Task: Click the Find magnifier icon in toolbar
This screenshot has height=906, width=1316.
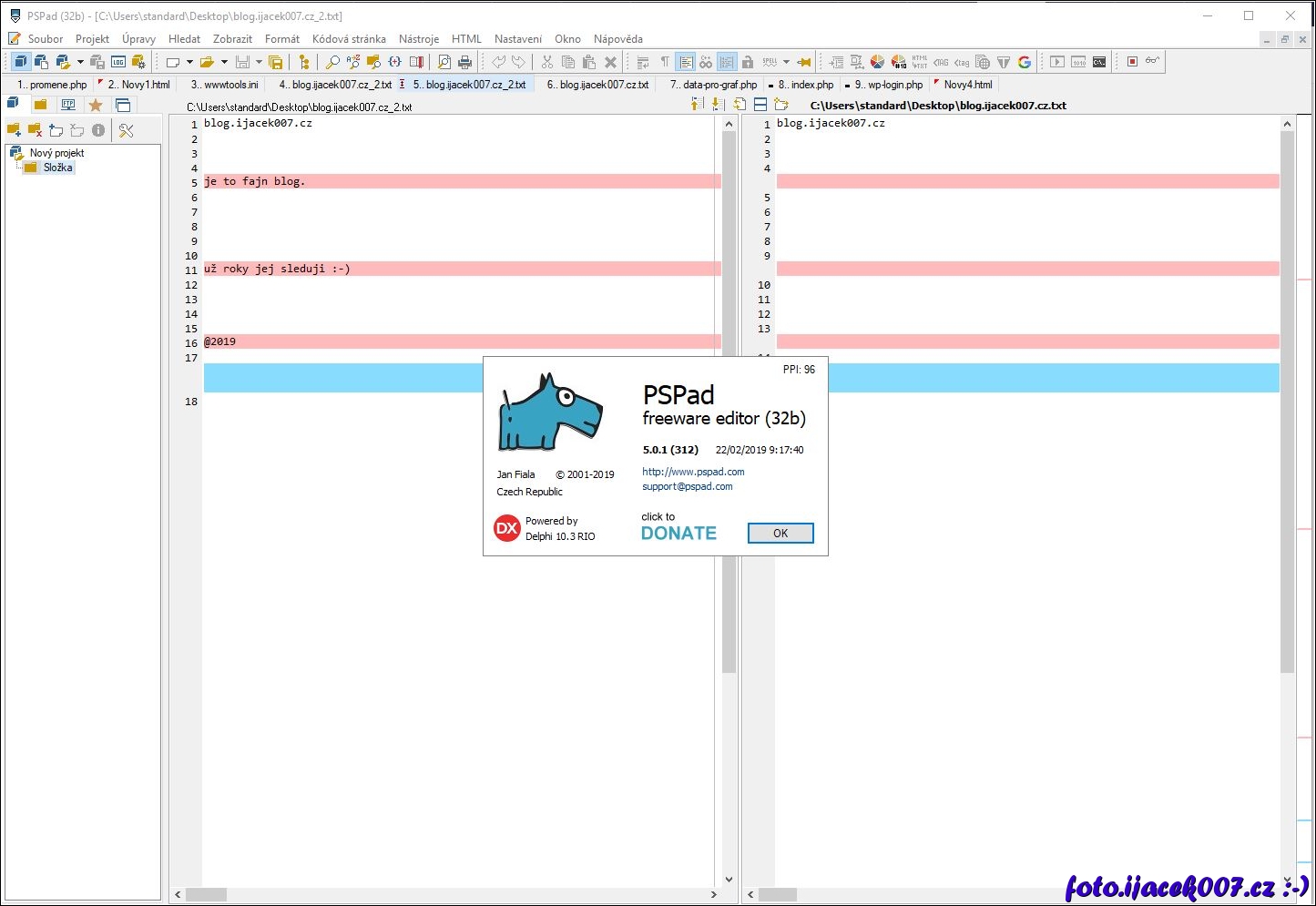Action: 332,62
